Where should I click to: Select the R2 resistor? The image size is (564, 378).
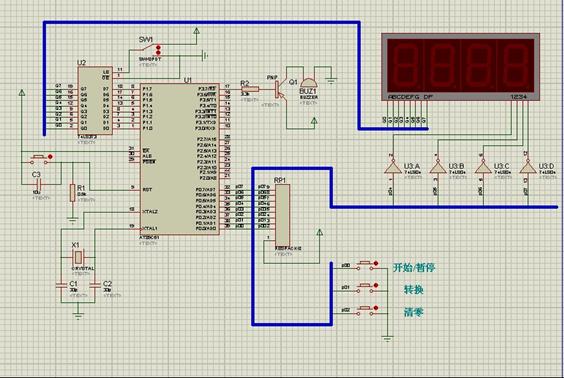coord(250,89)
